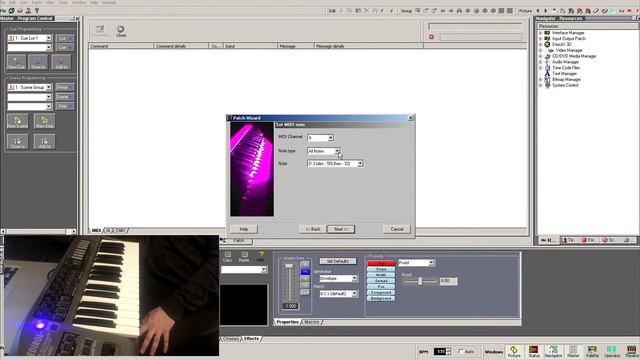Open the Master window icon
The image size is (640, 360).
click(x=573, y=351)
